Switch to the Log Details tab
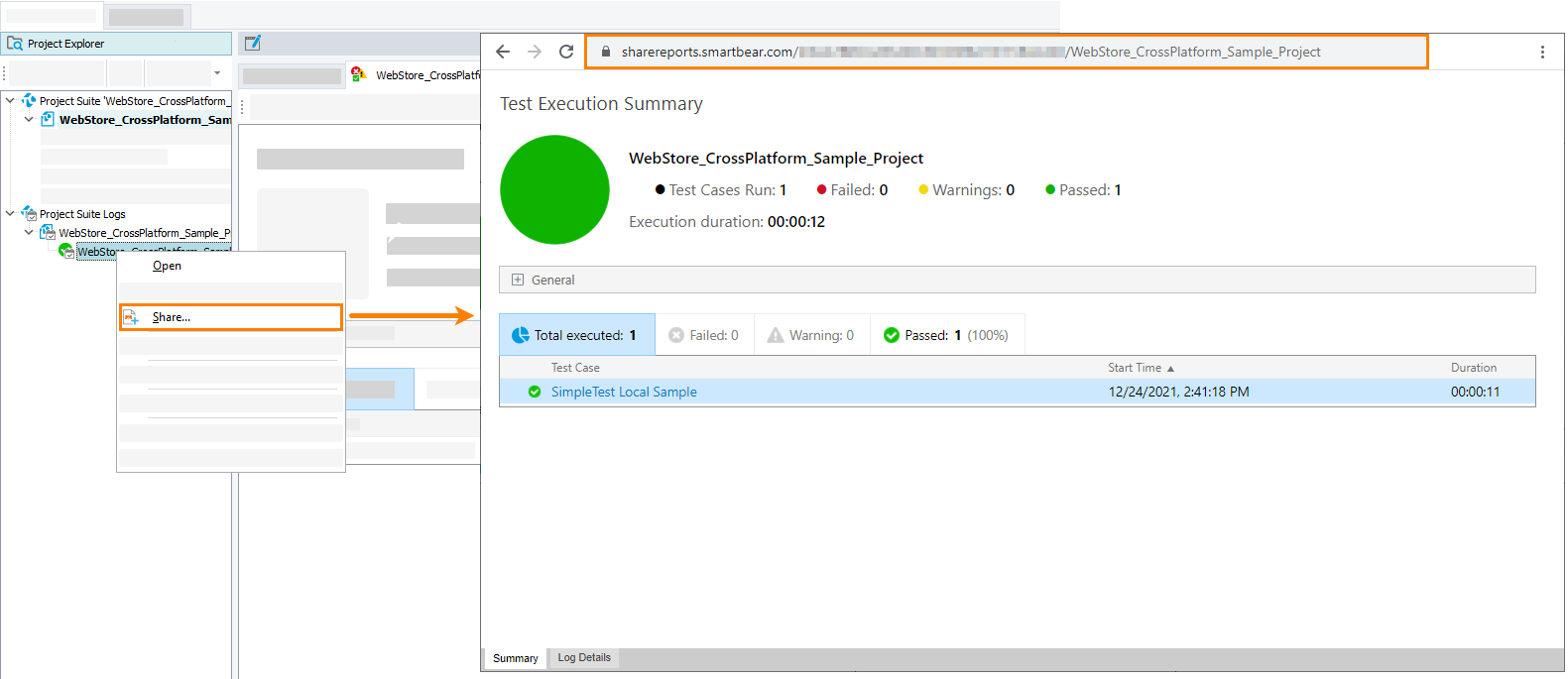This screenshot has width=1568, height=679. [583, 657]
